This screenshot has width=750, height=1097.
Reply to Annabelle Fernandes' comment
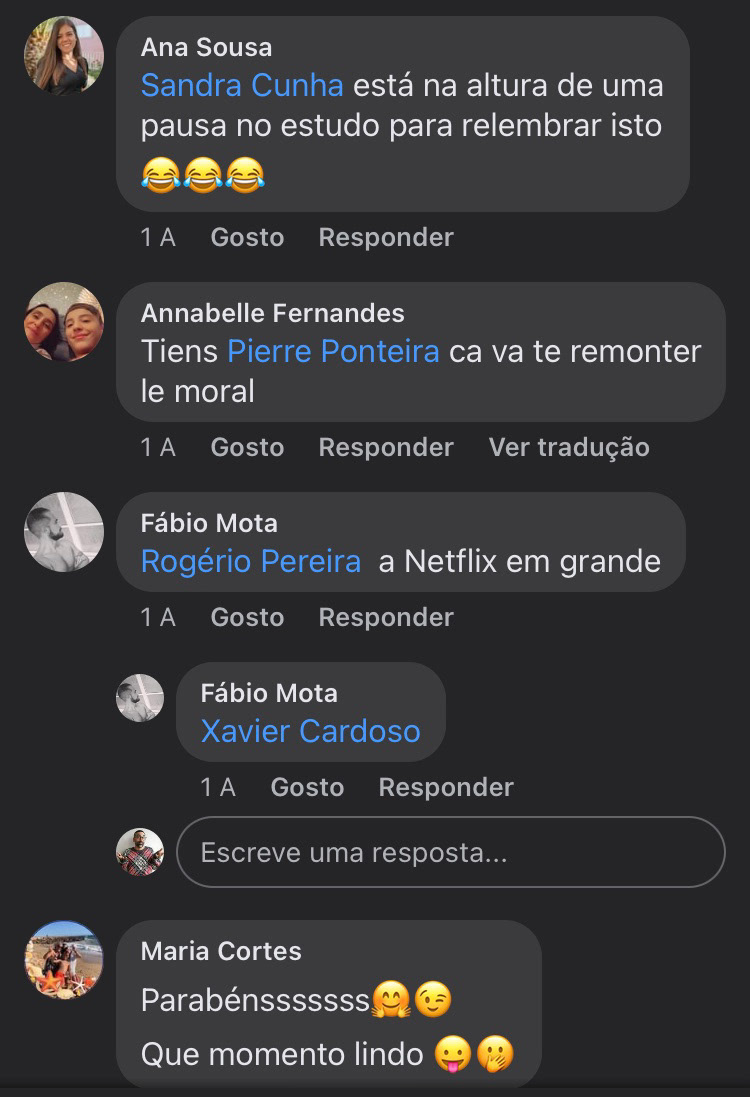(386, 447)
